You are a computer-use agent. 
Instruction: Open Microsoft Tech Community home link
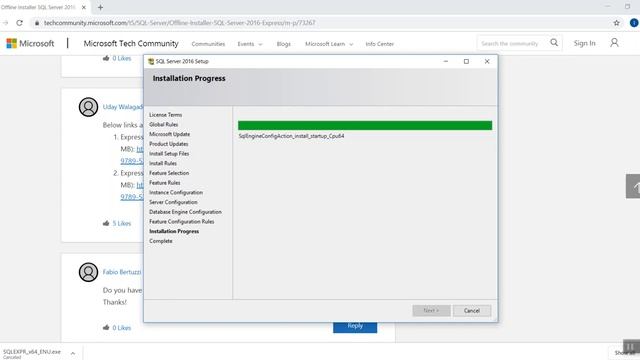pos(131,43)
